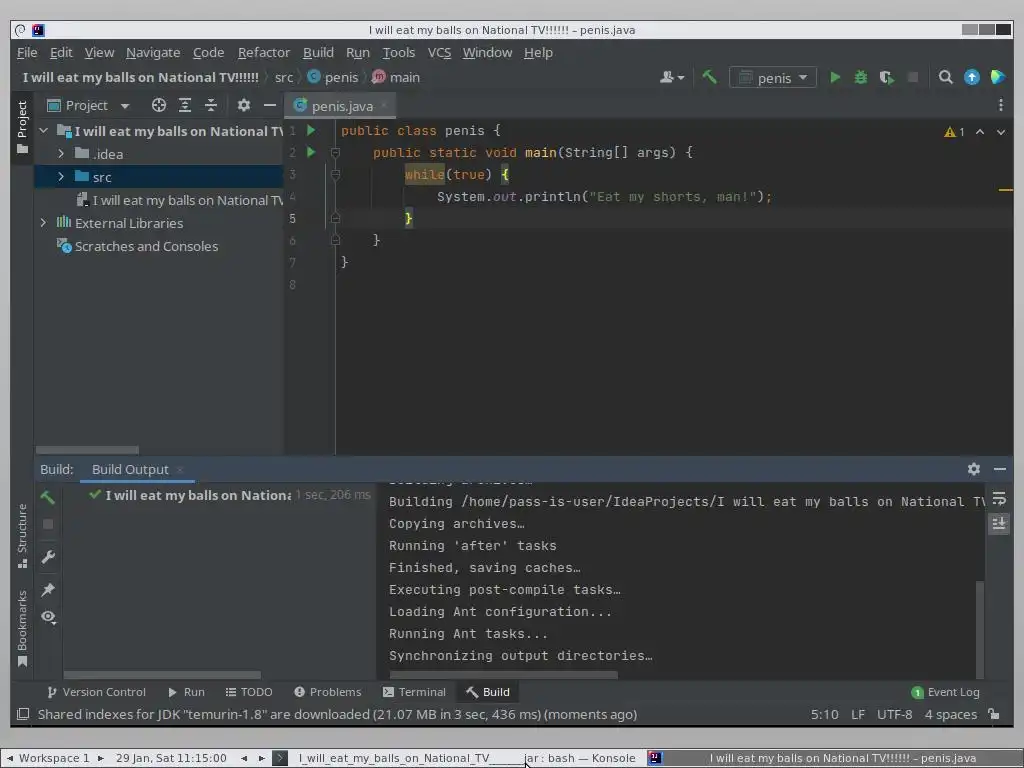The width and height of the screenshot is (1024, 768).
Task: Click the src breadcrumb in navigation bar
Action: 284,77
